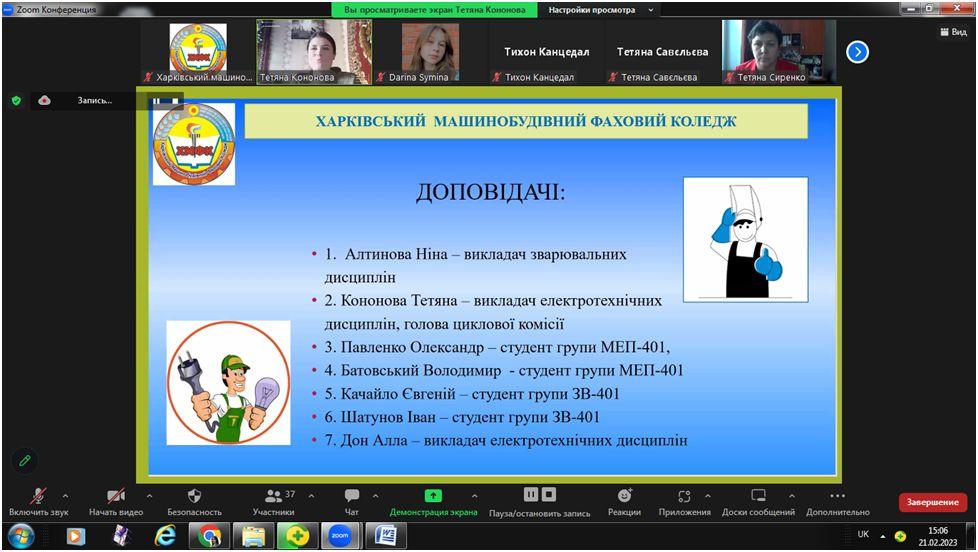Screen dimensions: 978x552
Task: Click green encryption shield icon
Action: point(17,100)
